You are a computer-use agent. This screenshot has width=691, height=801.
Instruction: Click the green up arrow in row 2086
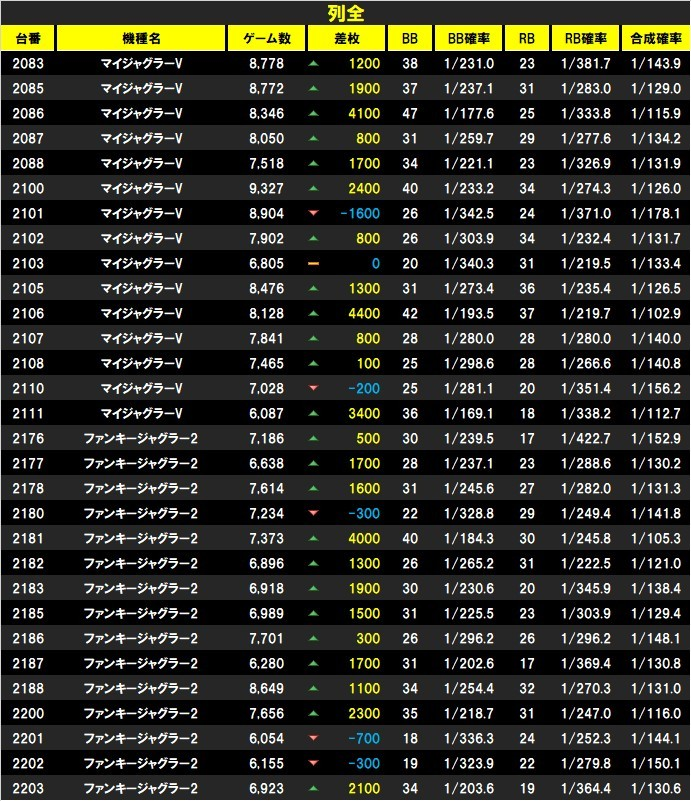pos(314,113)
